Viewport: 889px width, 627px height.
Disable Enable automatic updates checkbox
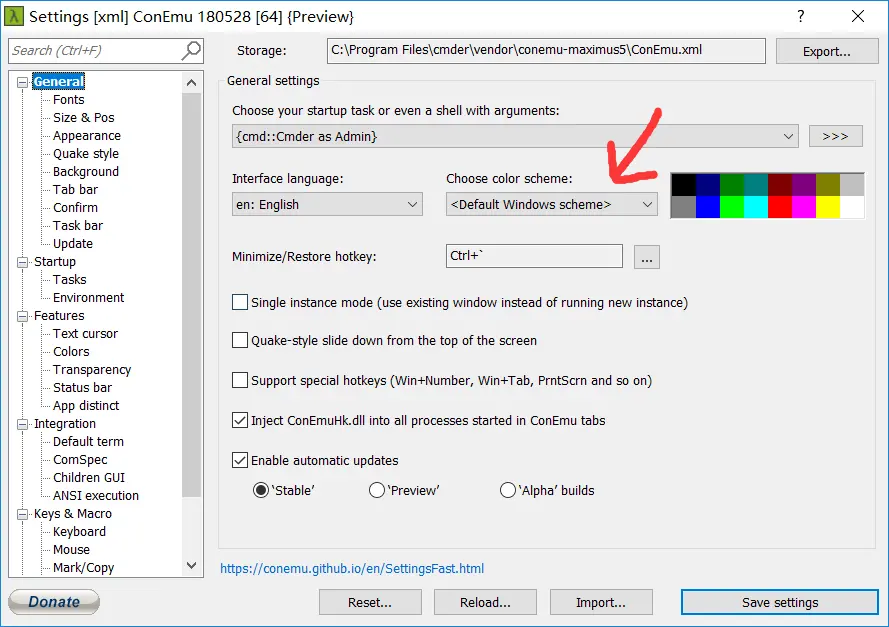[x=240, y=460]
